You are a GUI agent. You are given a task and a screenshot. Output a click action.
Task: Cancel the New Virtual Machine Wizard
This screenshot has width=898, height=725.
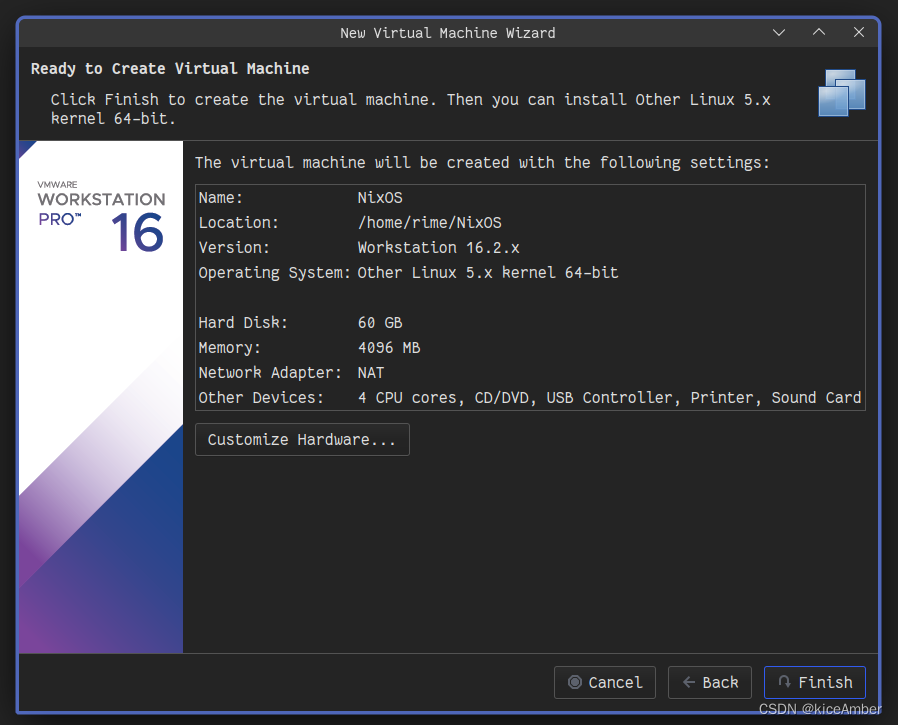point(605,682)
